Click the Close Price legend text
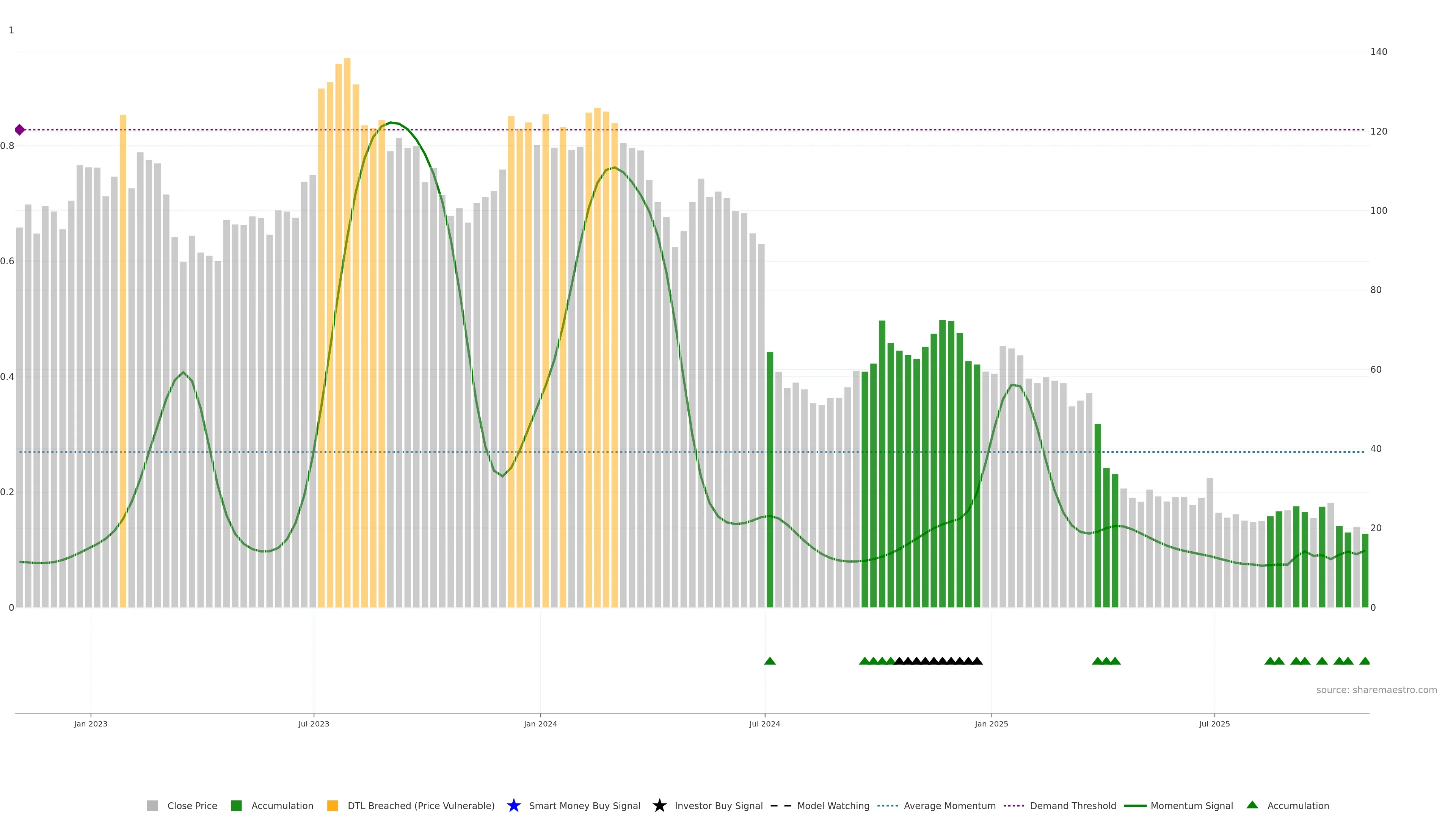This screenshot has height=819, width=1456. 192,805
